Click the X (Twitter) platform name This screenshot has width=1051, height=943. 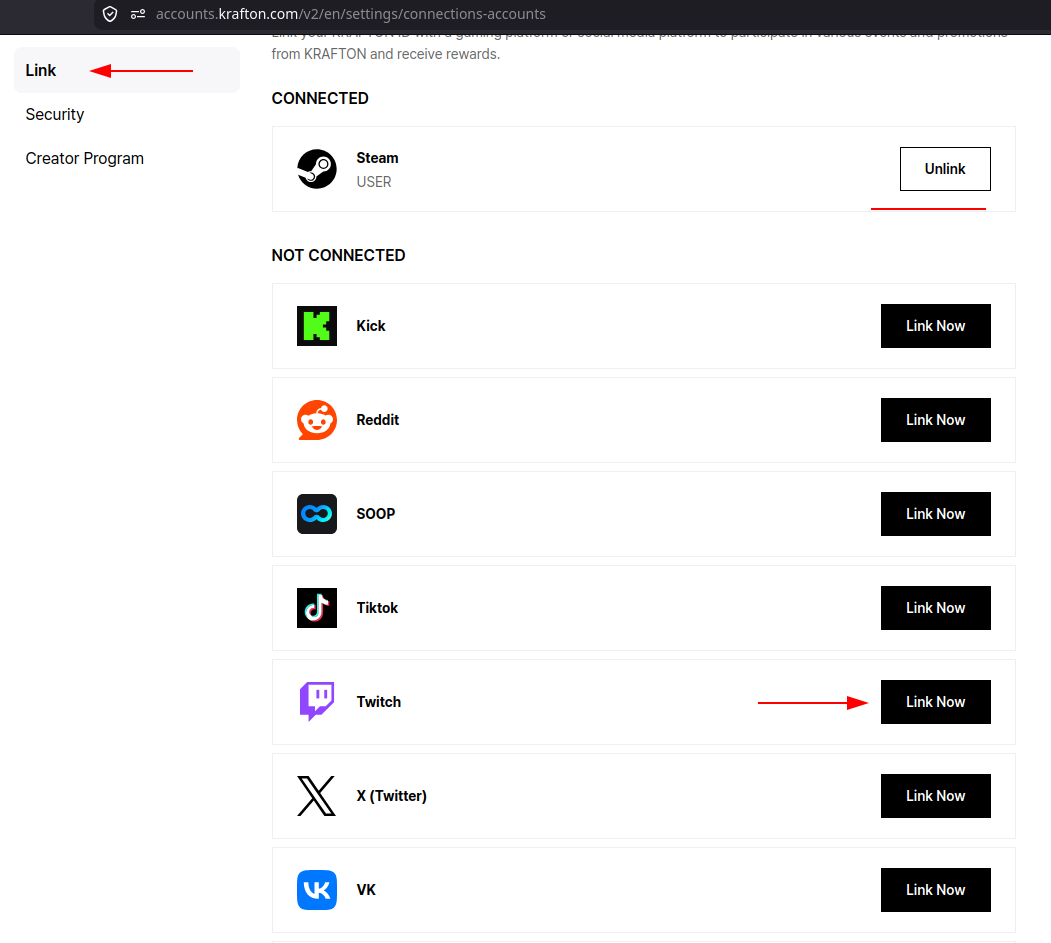(x=391, y=796)
